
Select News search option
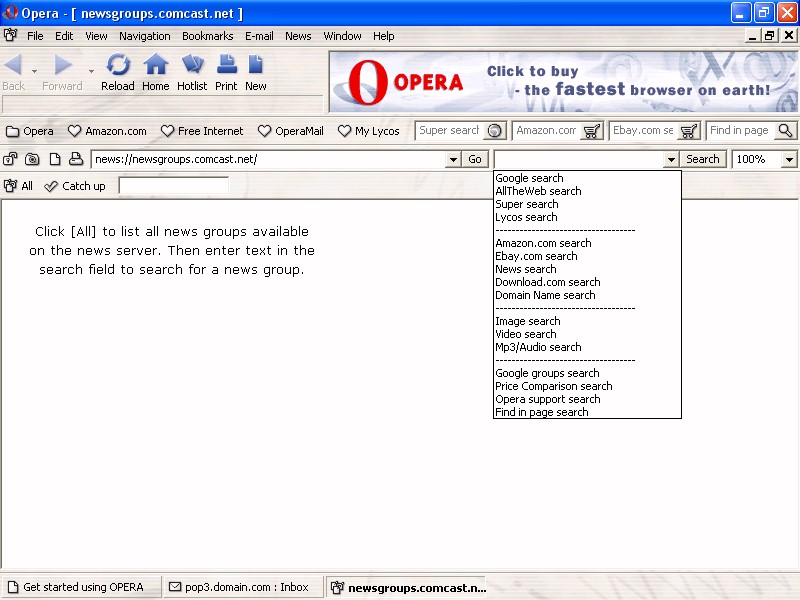587,269
